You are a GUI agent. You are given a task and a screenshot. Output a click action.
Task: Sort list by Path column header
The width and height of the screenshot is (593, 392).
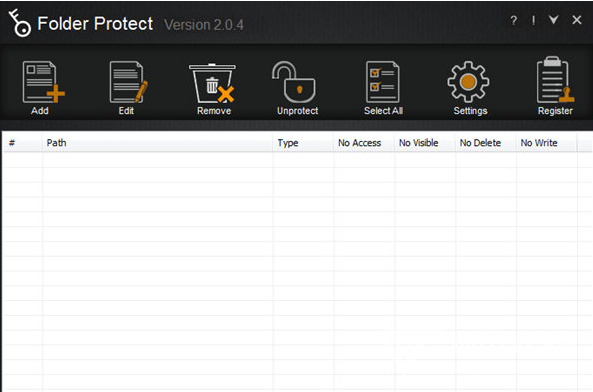tap(157, 143)
